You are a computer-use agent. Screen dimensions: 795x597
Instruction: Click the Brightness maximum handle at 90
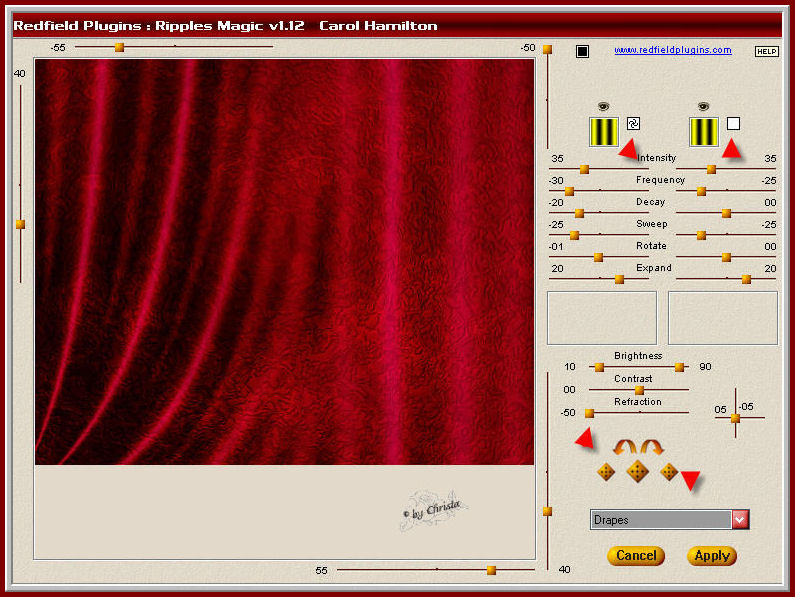pos(679,367)
